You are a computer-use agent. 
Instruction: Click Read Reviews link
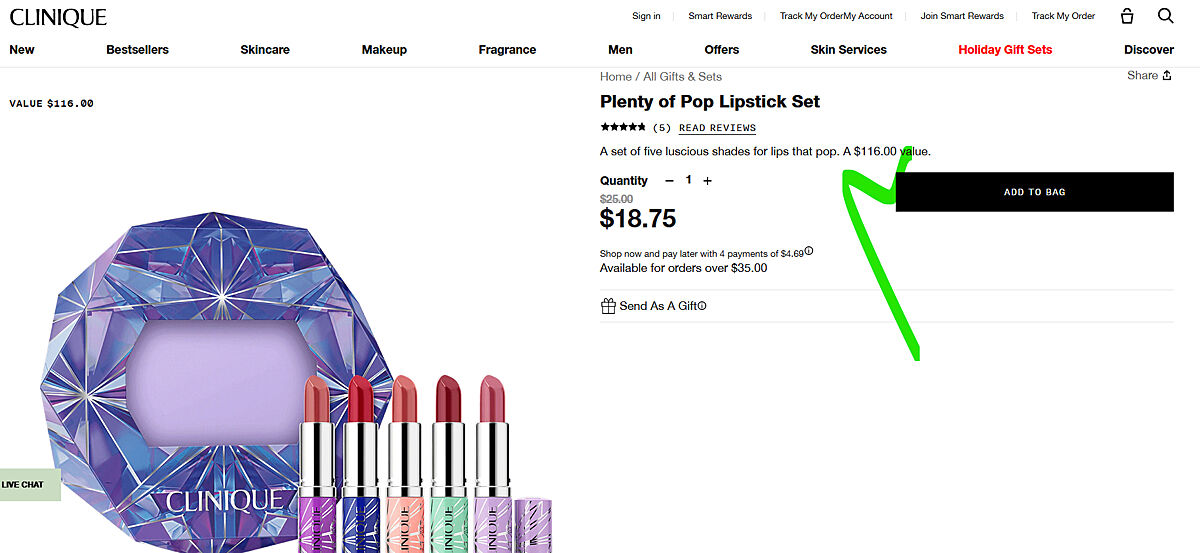coord(717,128)
